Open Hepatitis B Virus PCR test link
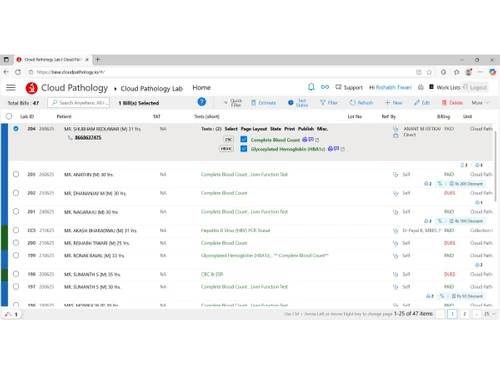Image resolution: width=500 pixels, height=375 pixels. (235, 230)
